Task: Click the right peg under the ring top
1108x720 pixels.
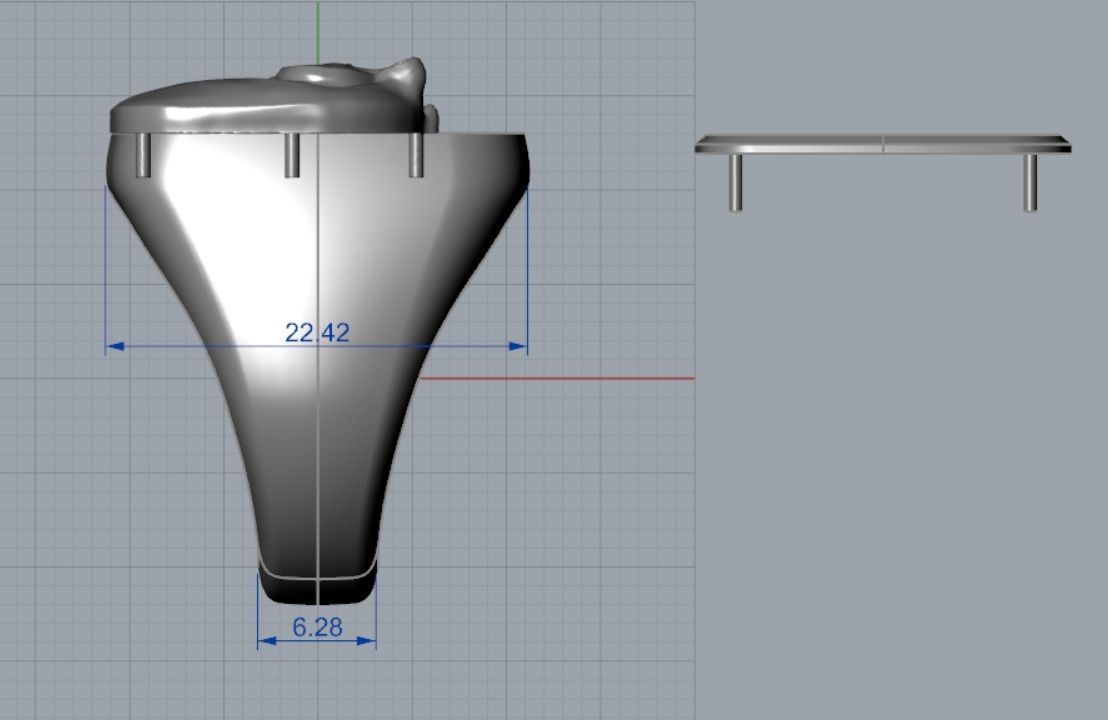Action: [416, 155]
